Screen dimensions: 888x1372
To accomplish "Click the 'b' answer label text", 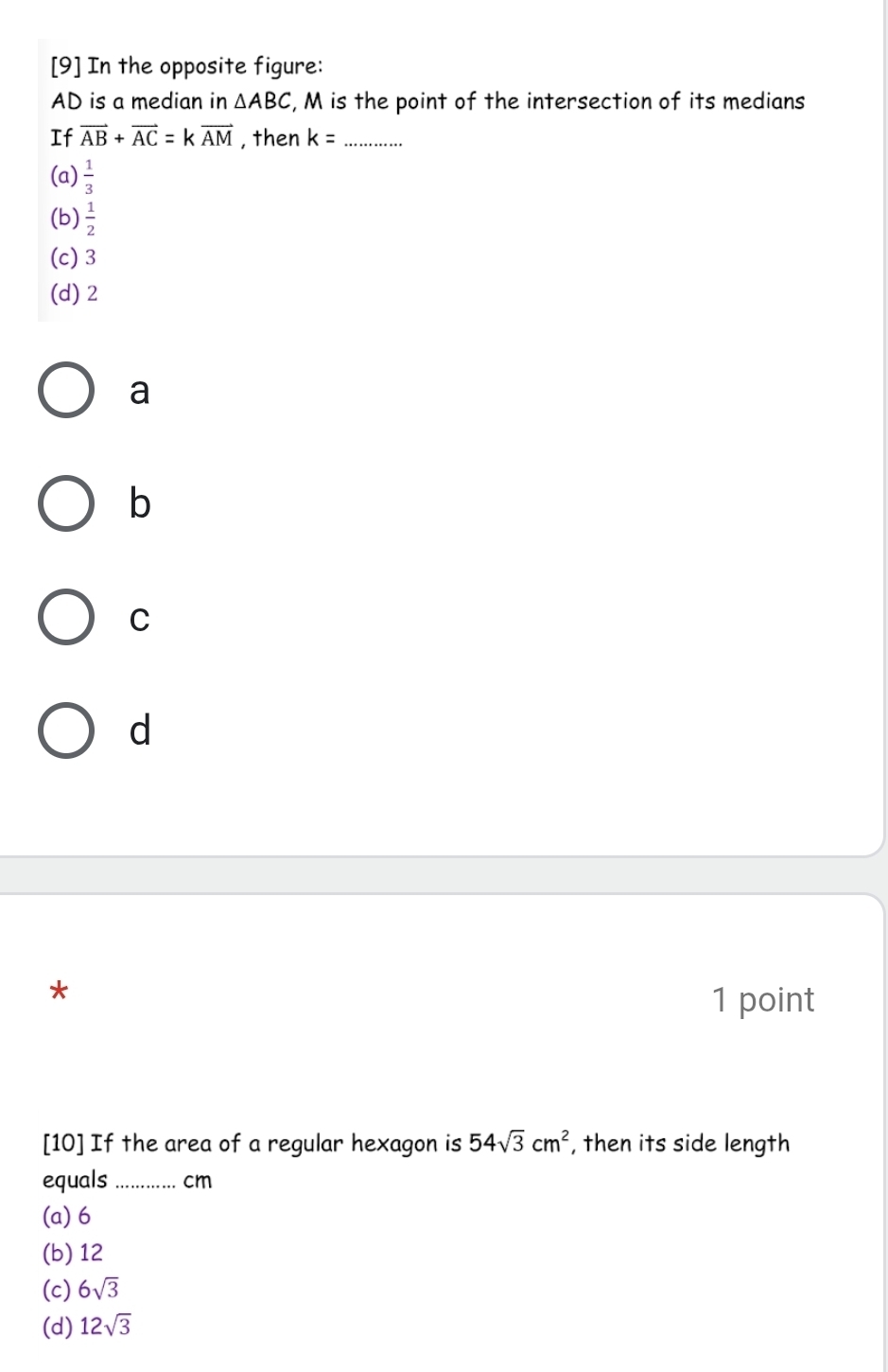I will pyautogui.click(x=139, y=503).
